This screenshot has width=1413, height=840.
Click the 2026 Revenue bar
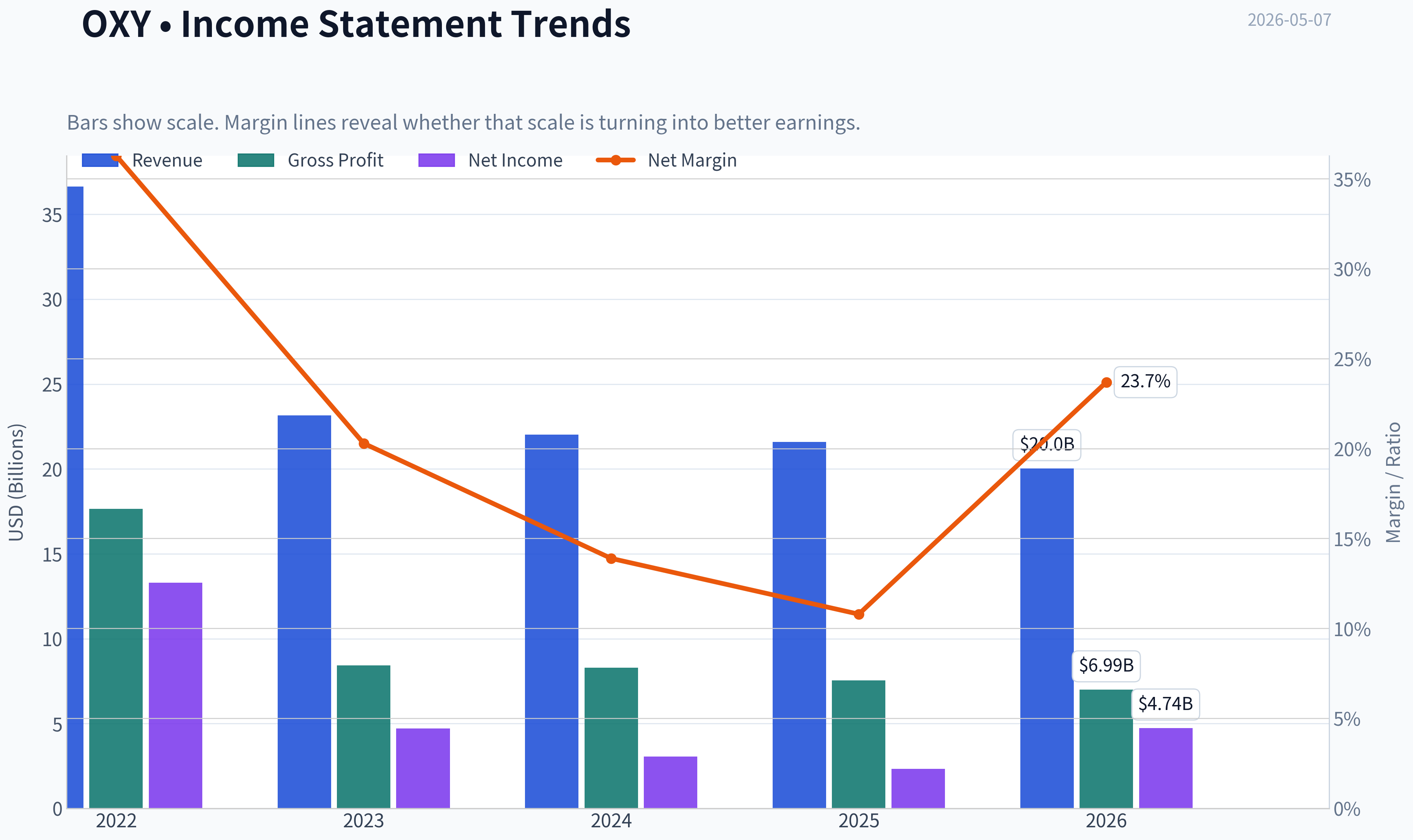1046,638
